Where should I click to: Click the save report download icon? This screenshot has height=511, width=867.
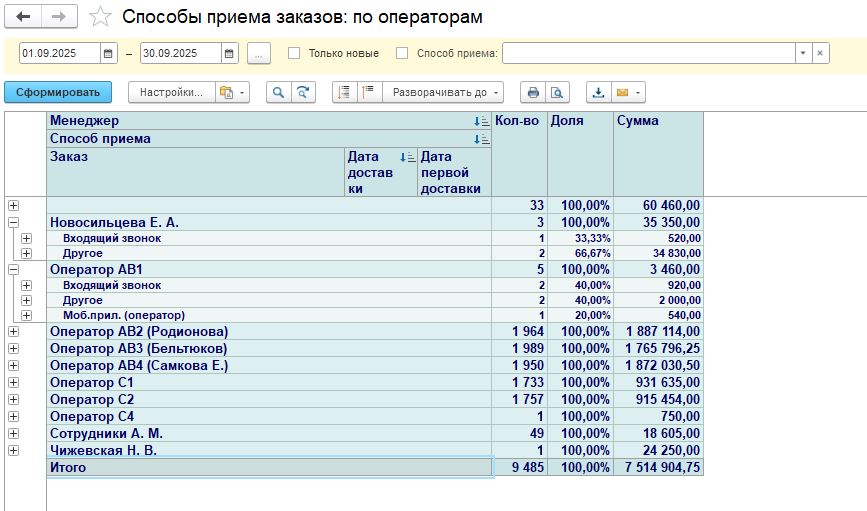(x=599, y=92)
